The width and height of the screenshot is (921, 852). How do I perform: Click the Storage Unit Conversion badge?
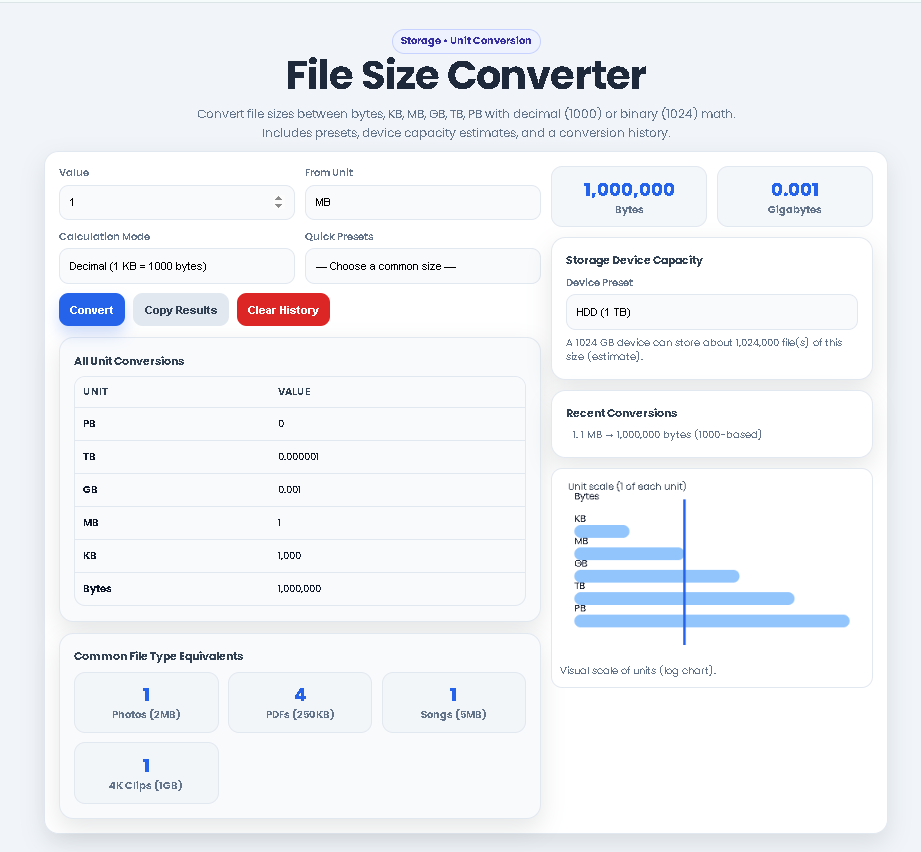pyautogui.click(x=465, y=41)
